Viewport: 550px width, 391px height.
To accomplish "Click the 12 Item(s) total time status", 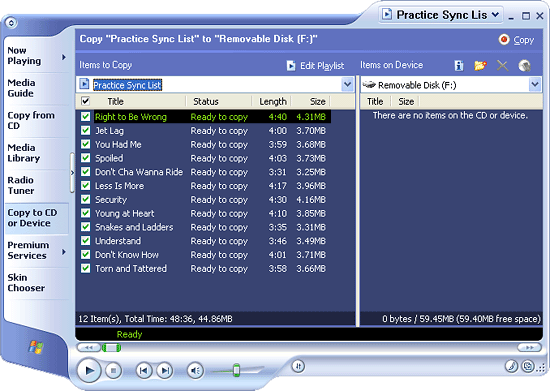I will [155, 318].
